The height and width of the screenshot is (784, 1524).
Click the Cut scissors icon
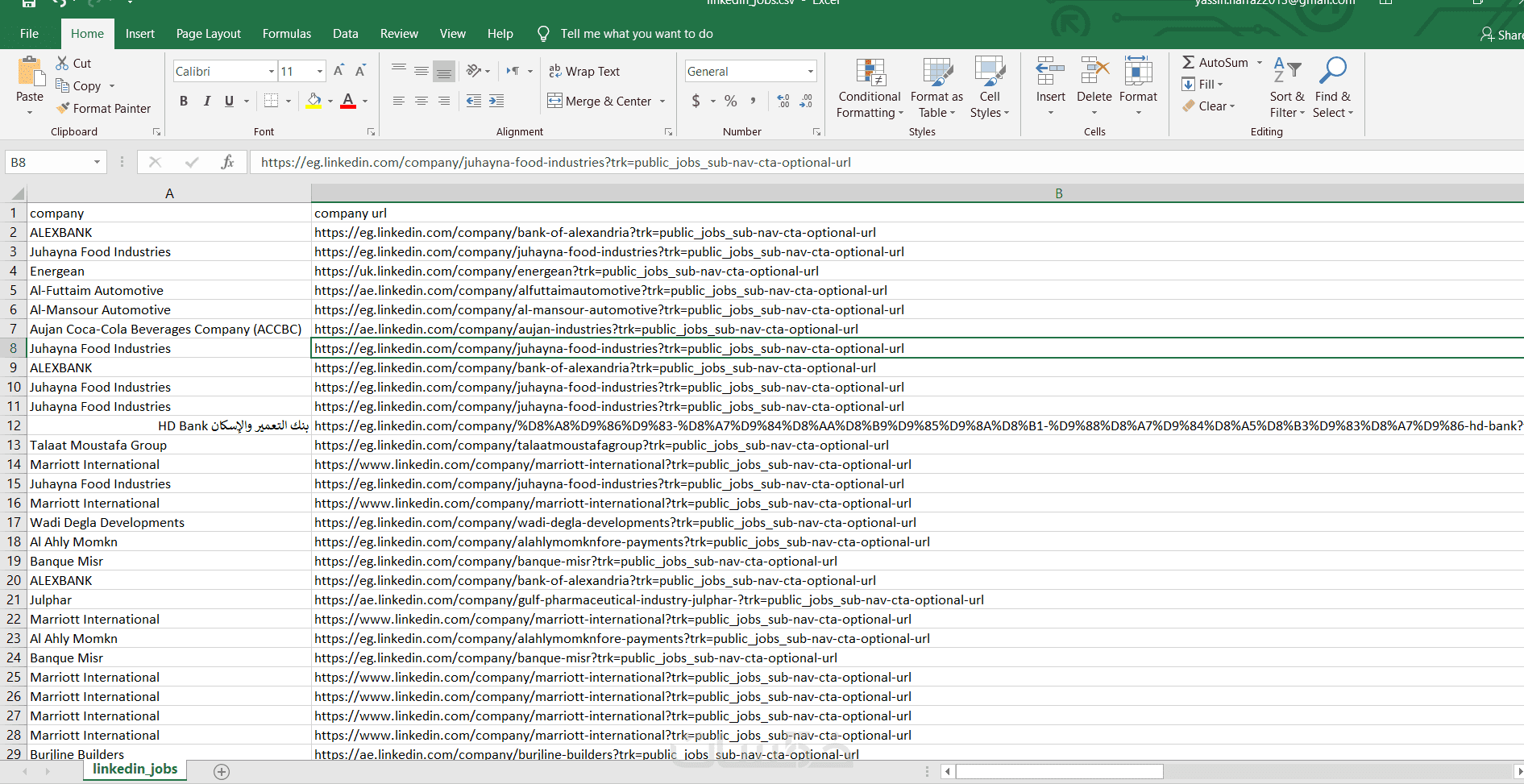pyautogui.click(x=62, y=63)
